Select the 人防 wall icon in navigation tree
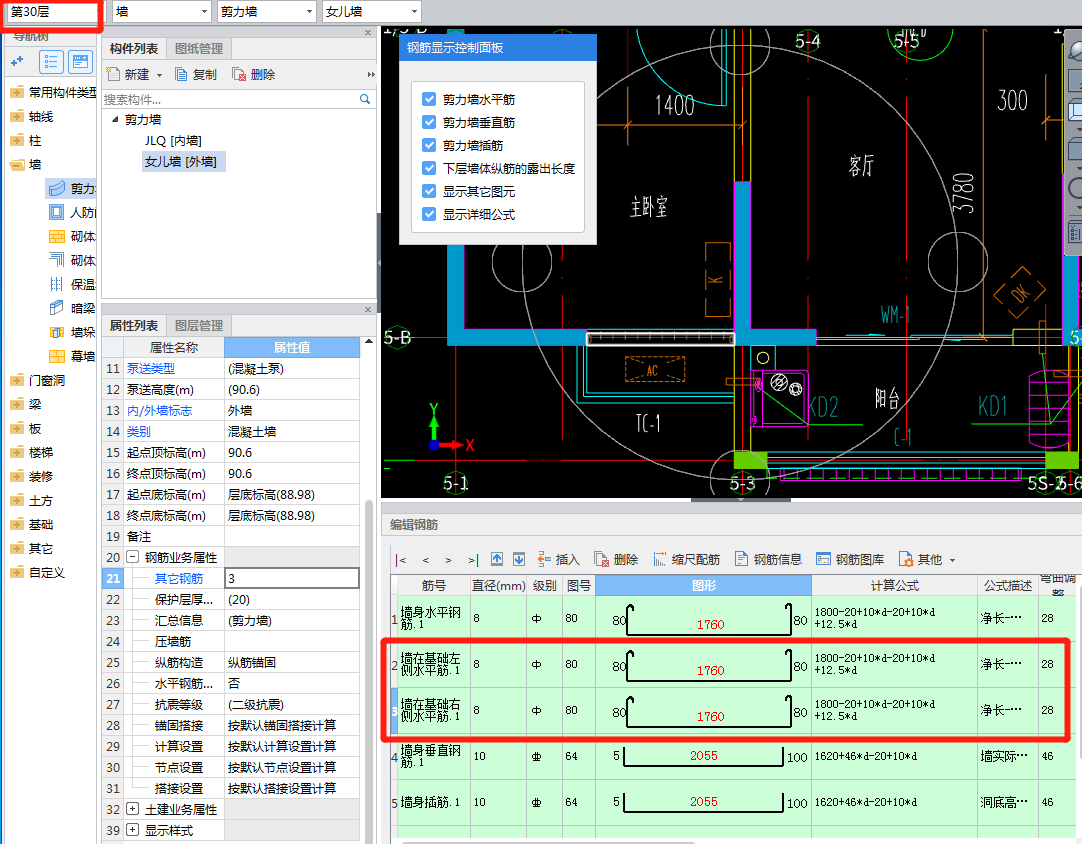 (x=56, y=212)
